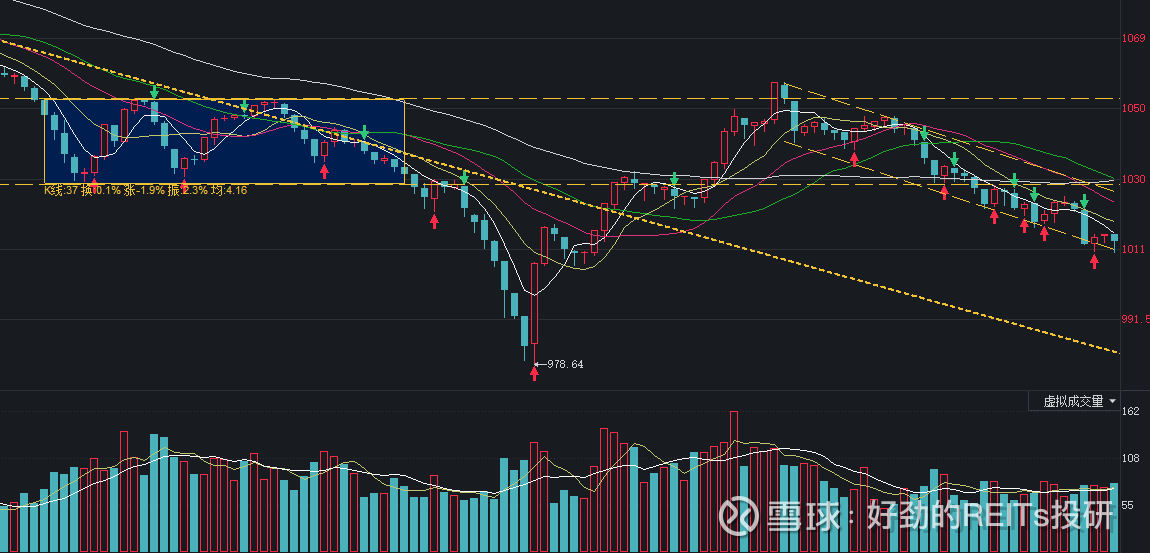Click the 978.64 low price label
The height and width of the screenshot is (553, 1150).
point(563,364)
